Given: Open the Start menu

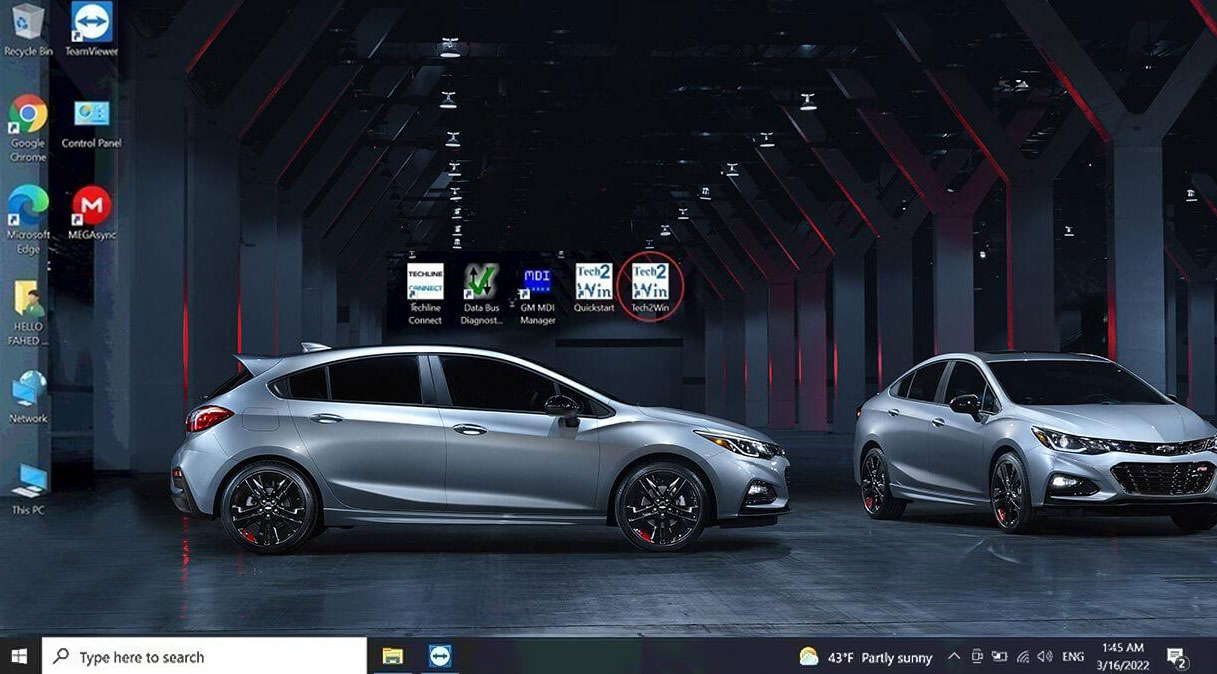Looking at the screenshot, I should pos(18,656).
